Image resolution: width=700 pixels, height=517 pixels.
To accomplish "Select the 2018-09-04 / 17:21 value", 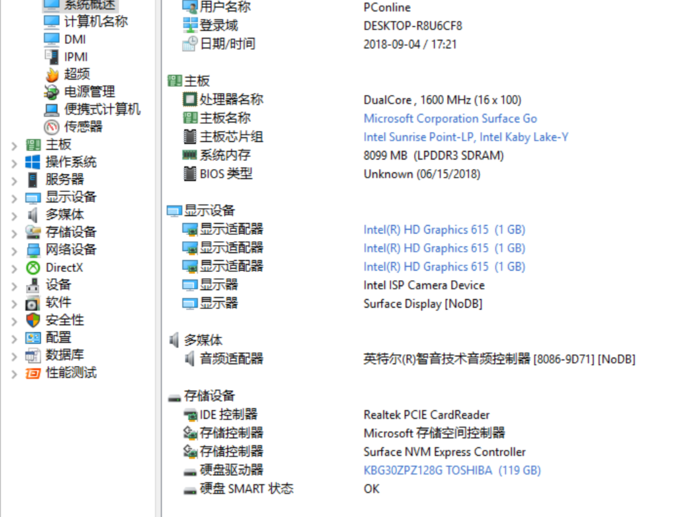I will point(410,44).
